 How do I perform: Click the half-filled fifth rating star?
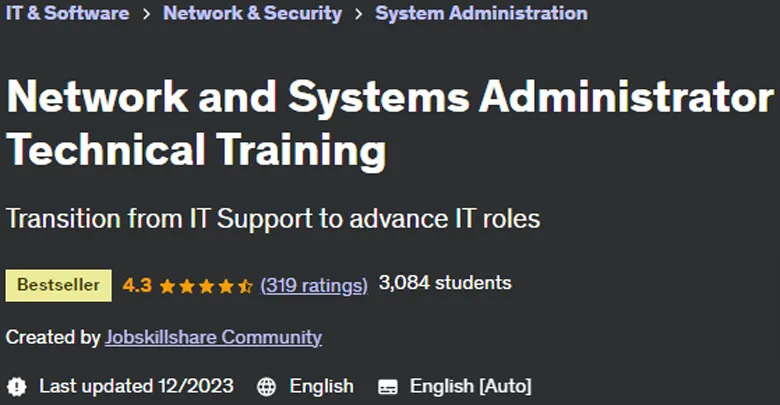(245, 286)
